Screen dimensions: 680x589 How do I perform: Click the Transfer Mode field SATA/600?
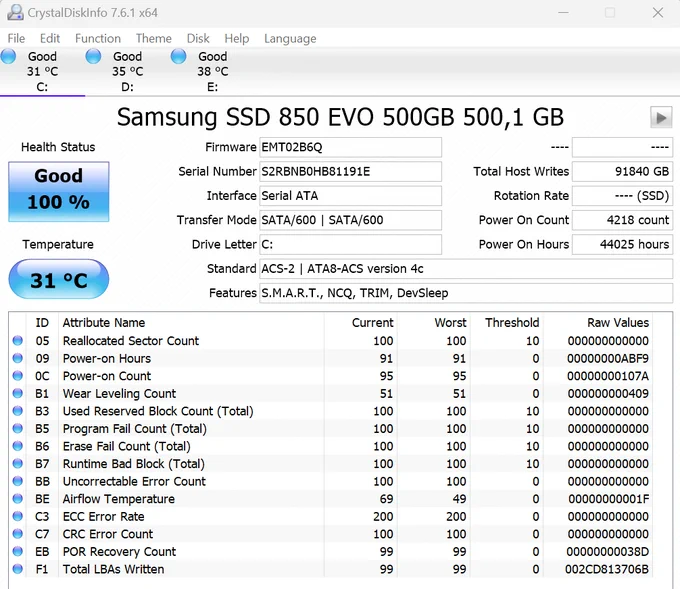(x=350, y=220)
